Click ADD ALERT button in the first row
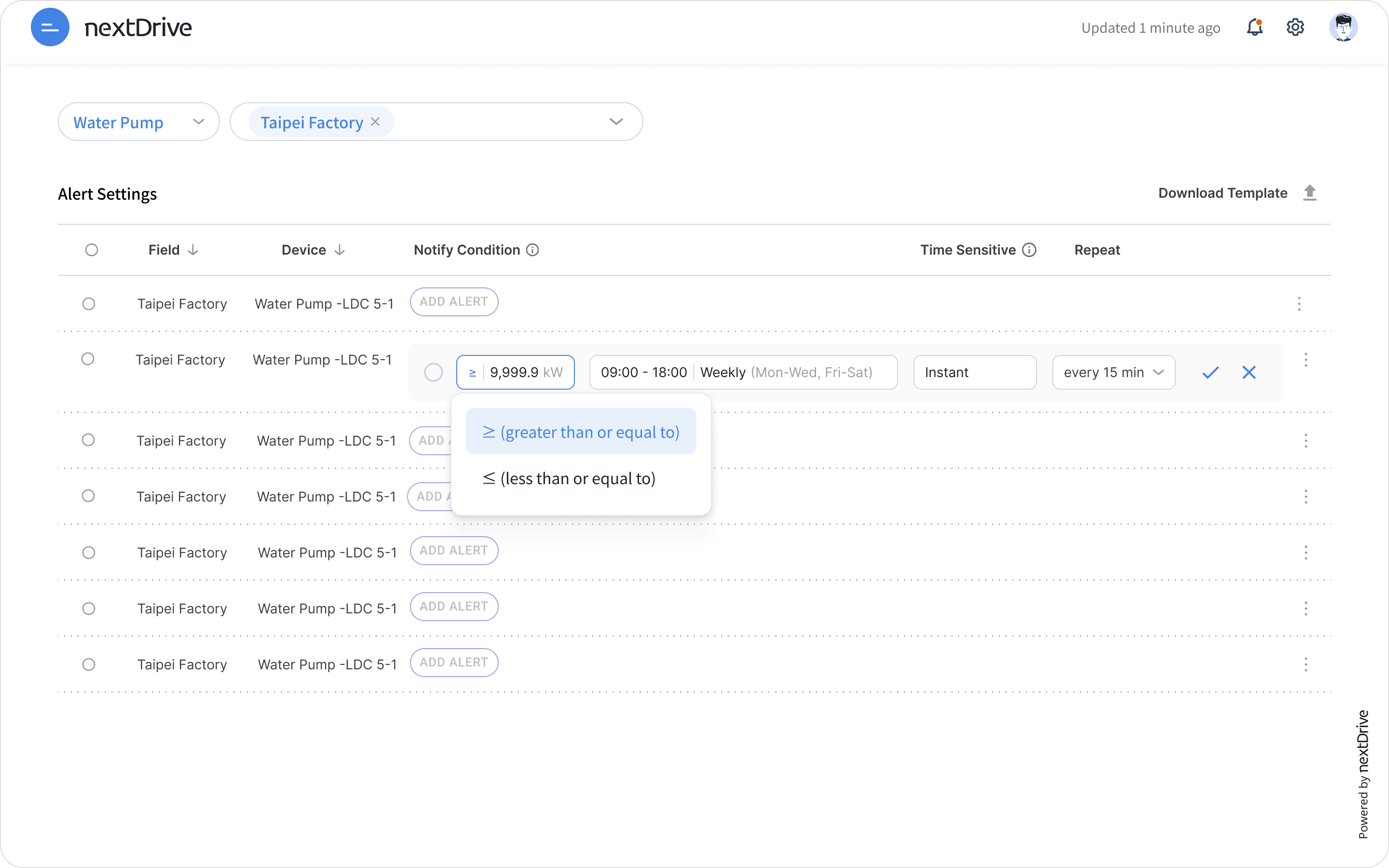 point(453,302)
